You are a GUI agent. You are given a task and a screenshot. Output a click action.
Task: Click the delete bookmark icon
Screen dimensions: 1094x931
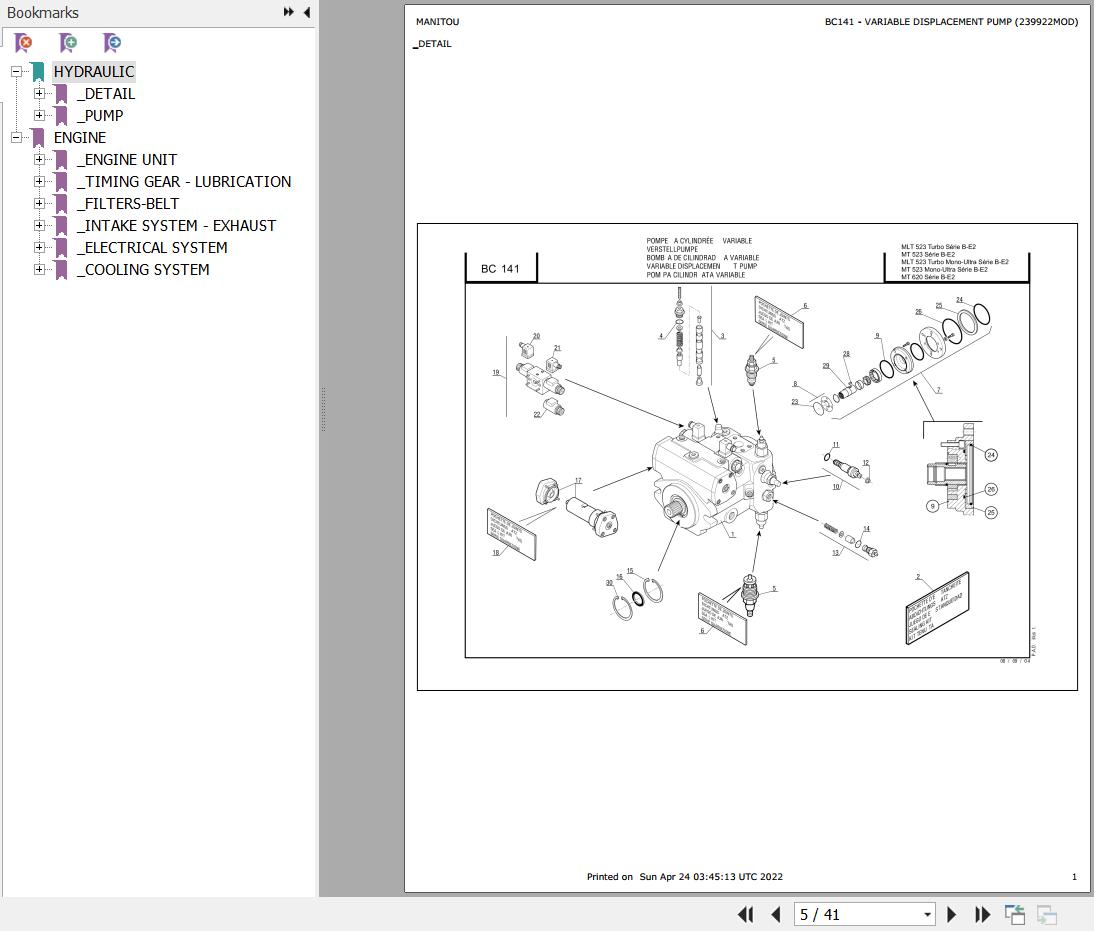coord(22,43)
